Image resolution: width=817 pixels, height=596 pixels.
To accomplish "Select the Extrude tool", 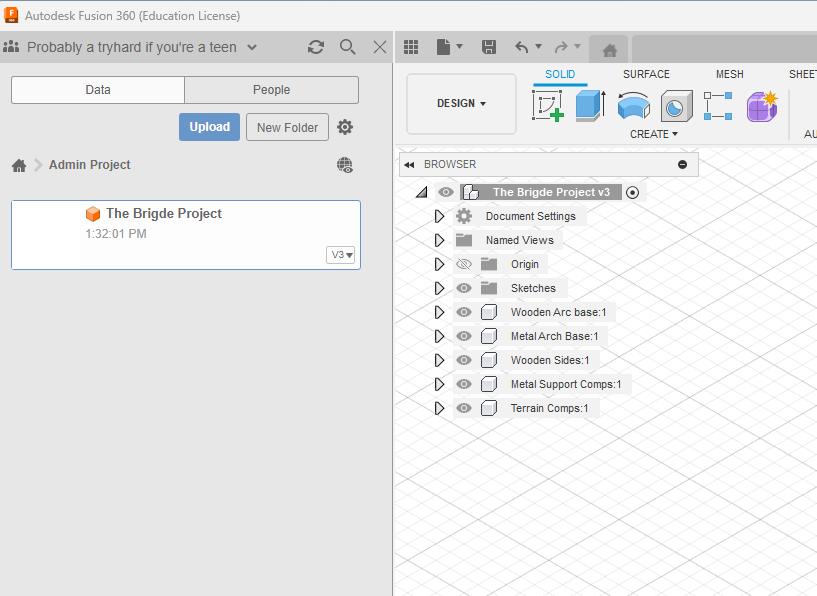I will (591, 105).
